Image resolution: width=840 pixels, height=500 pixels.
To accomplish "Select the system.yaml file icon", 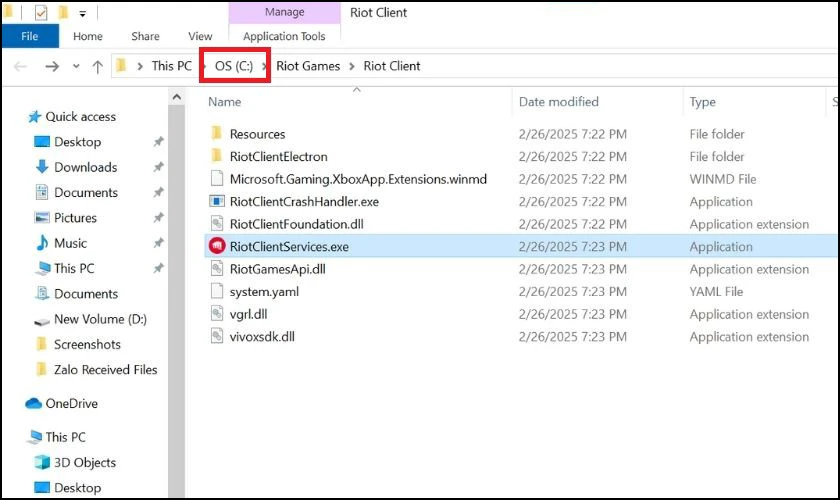I will [x=216, y=291].
